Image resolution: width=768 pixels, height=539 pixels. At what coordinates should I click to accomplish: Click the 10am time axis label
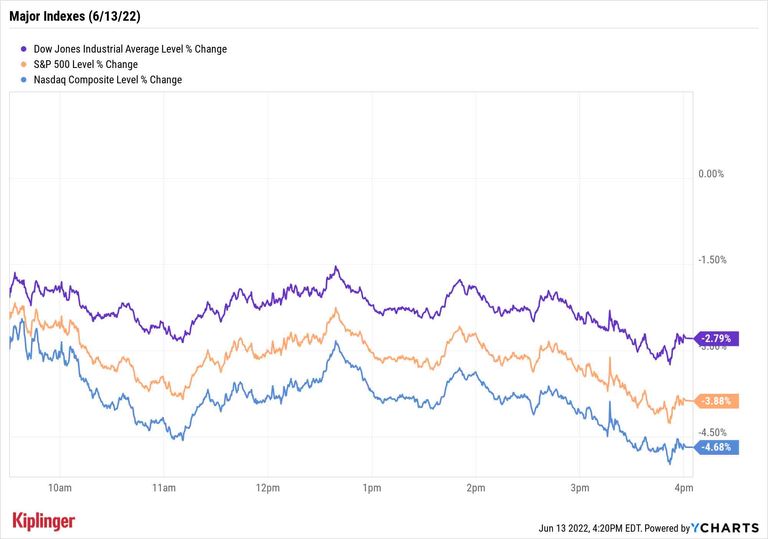point(60,488)
